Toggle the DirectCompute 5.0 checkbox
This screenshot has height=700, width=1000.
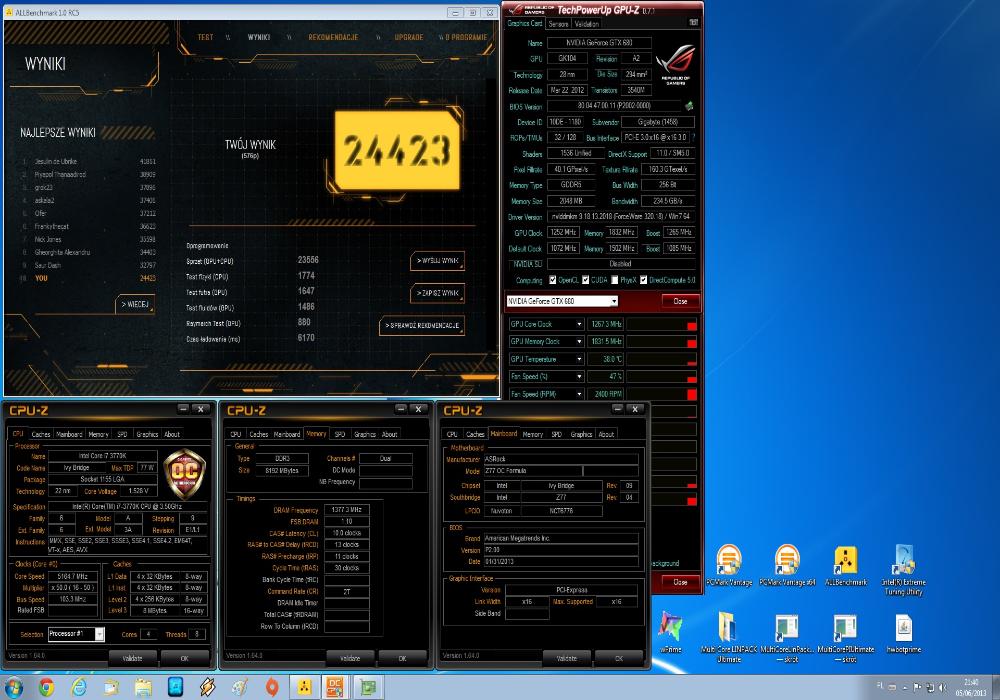tap(643, 280)
